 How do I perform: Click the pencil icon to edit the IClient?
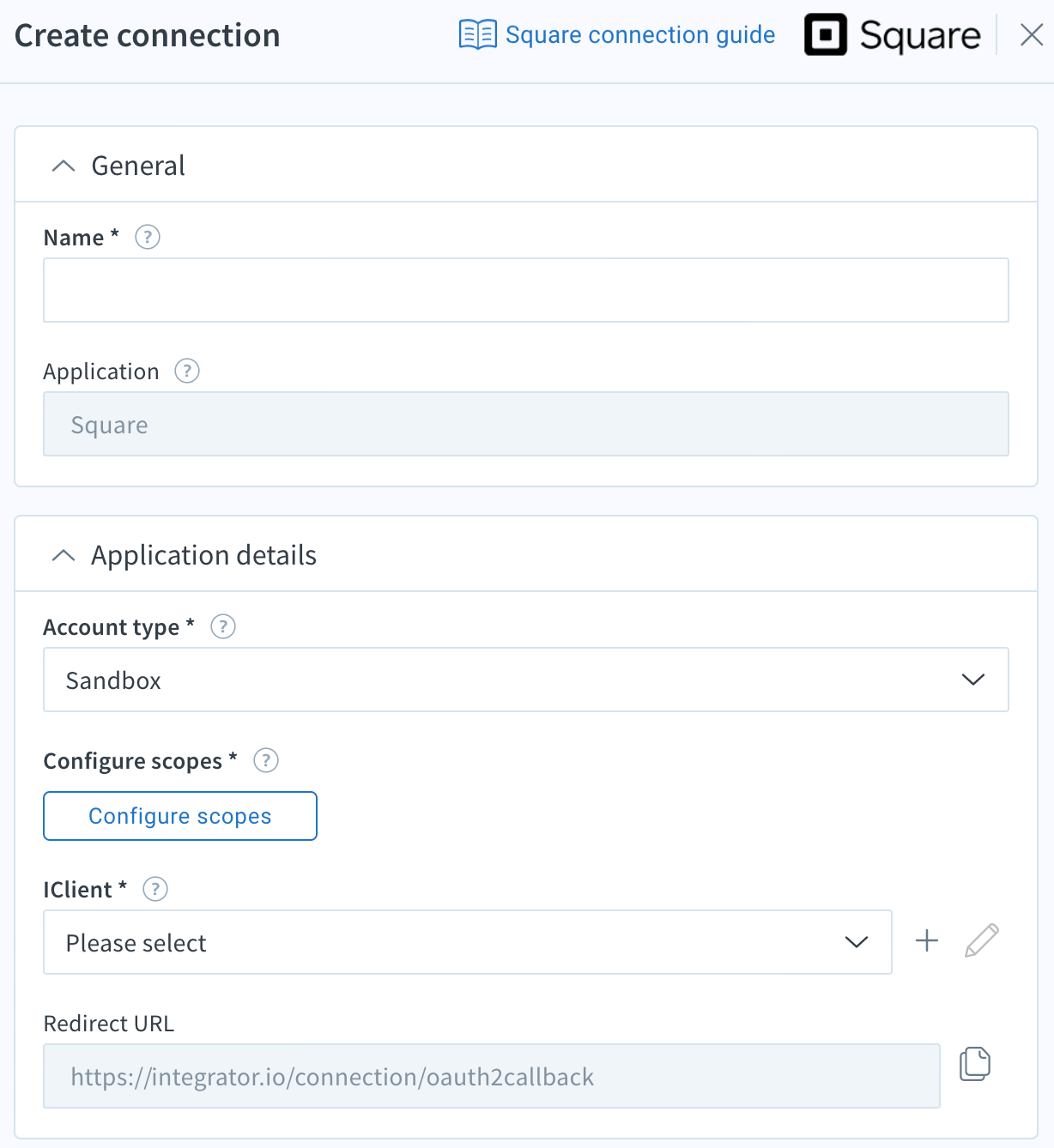tap(981, 941)
